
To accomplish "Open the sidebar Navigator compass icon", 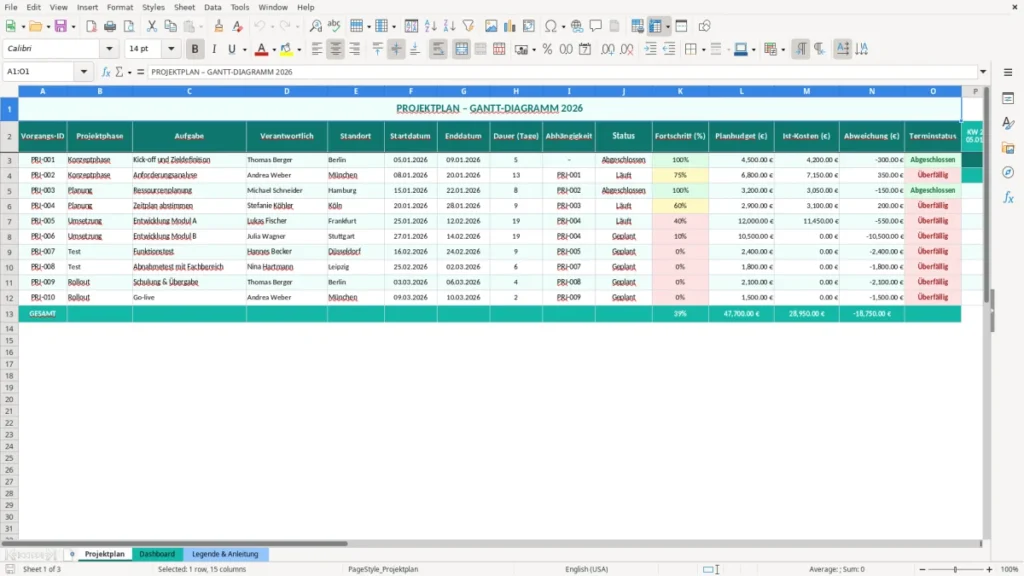I will (x=1008, y=172).
